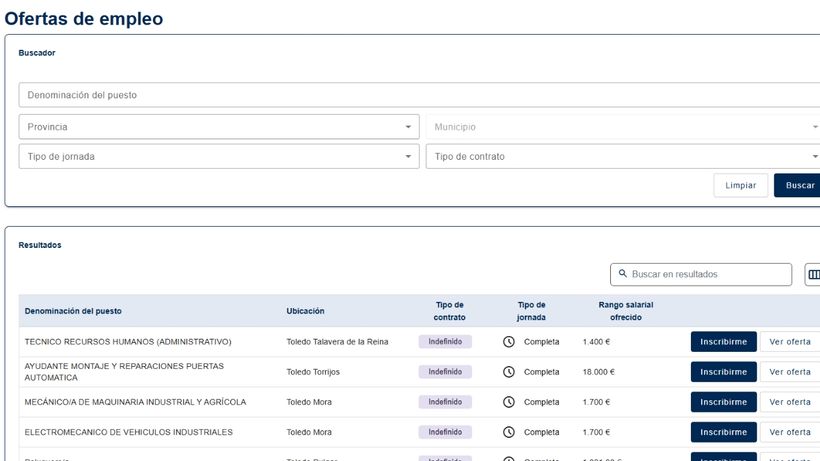Open the Tipo de contrato dropdown
Image resolution: width=820 pixels, height=461 pixels.
[x=622, y=157]
